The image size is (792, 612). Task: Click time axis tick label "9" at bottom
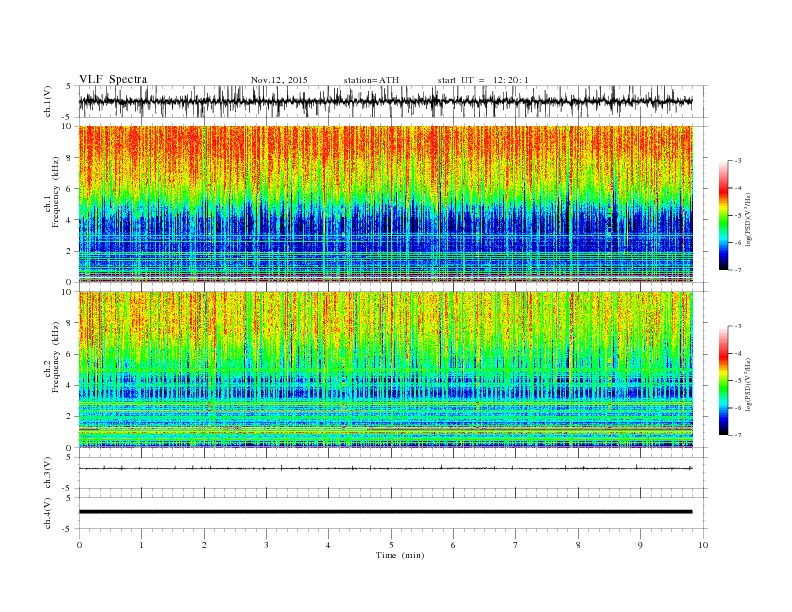coord(640,545)
